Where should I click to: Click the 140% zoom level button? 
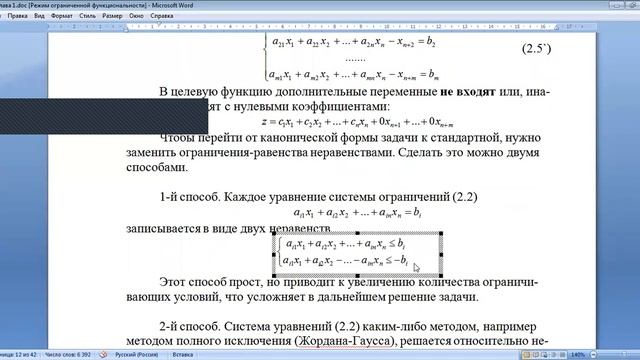click(x=578, y=355)
